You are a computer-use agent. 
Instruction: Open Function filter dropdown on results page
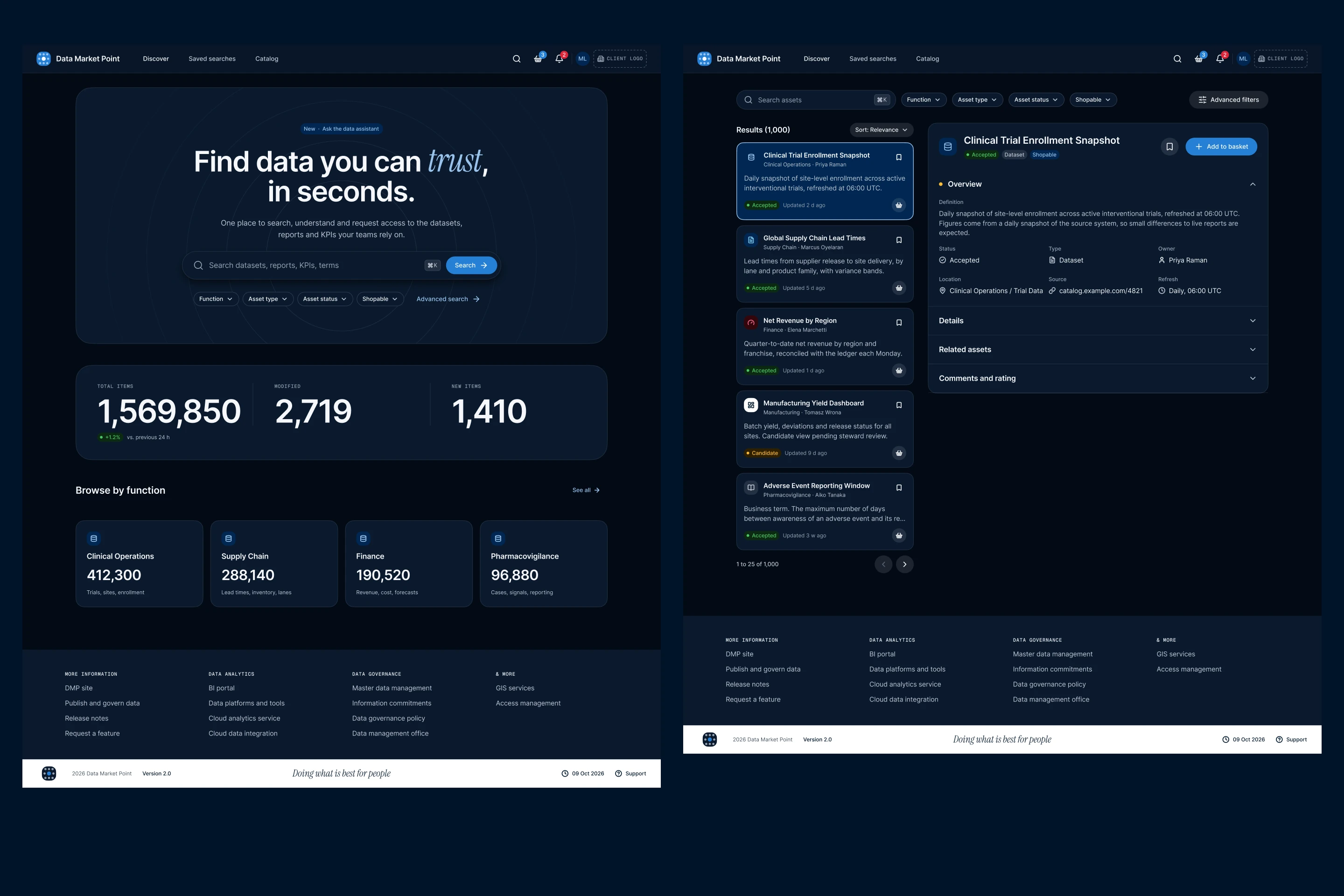[x=924, y=100]
